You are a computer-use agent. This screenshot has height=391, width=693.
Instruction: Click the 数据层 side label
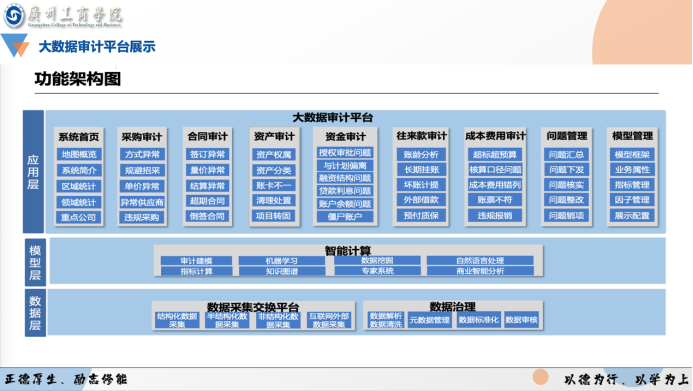coord(35,313)
